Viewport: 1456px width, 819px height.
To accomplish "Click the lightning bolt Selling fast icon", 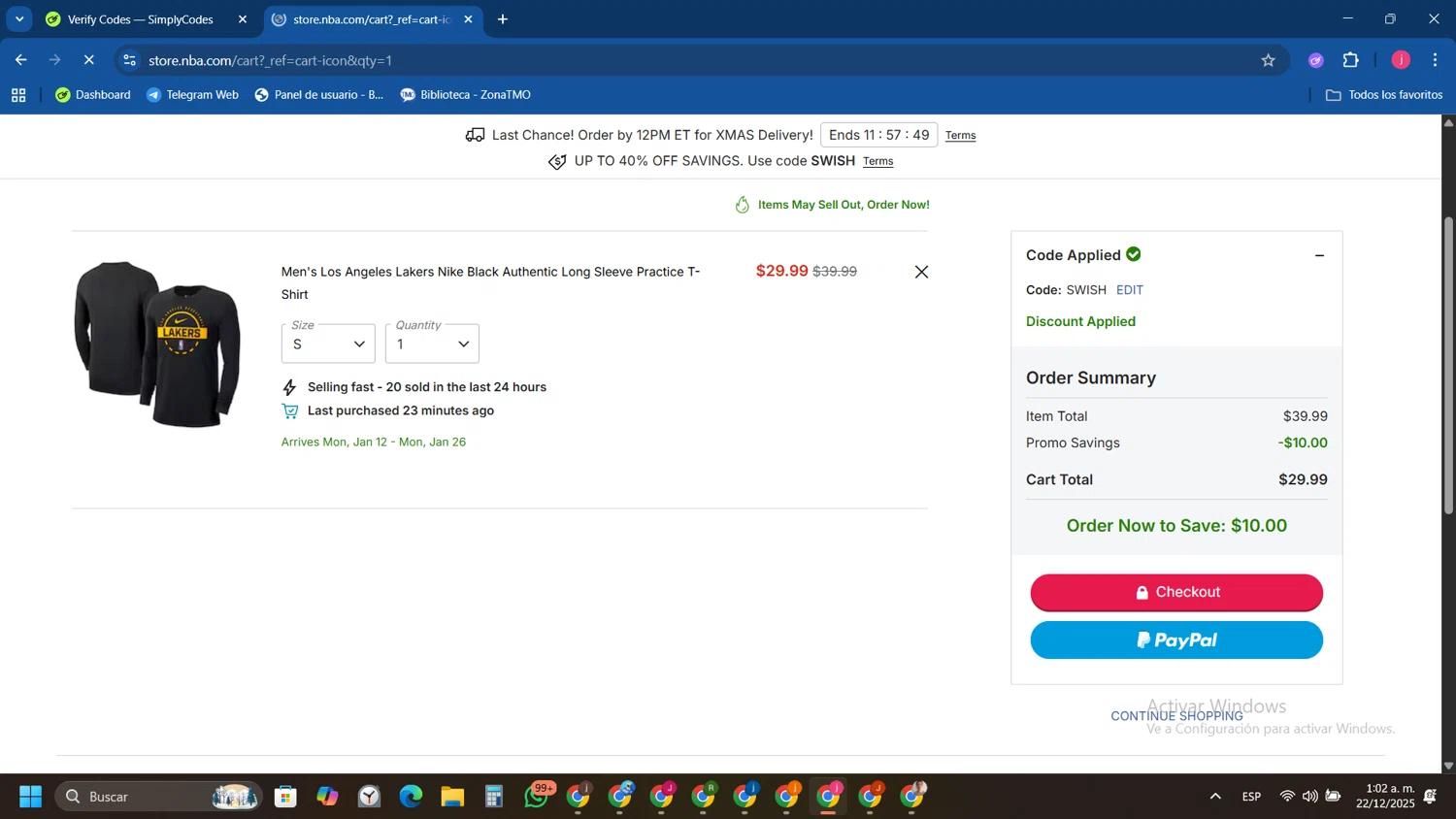I will [x=289, y=387].
